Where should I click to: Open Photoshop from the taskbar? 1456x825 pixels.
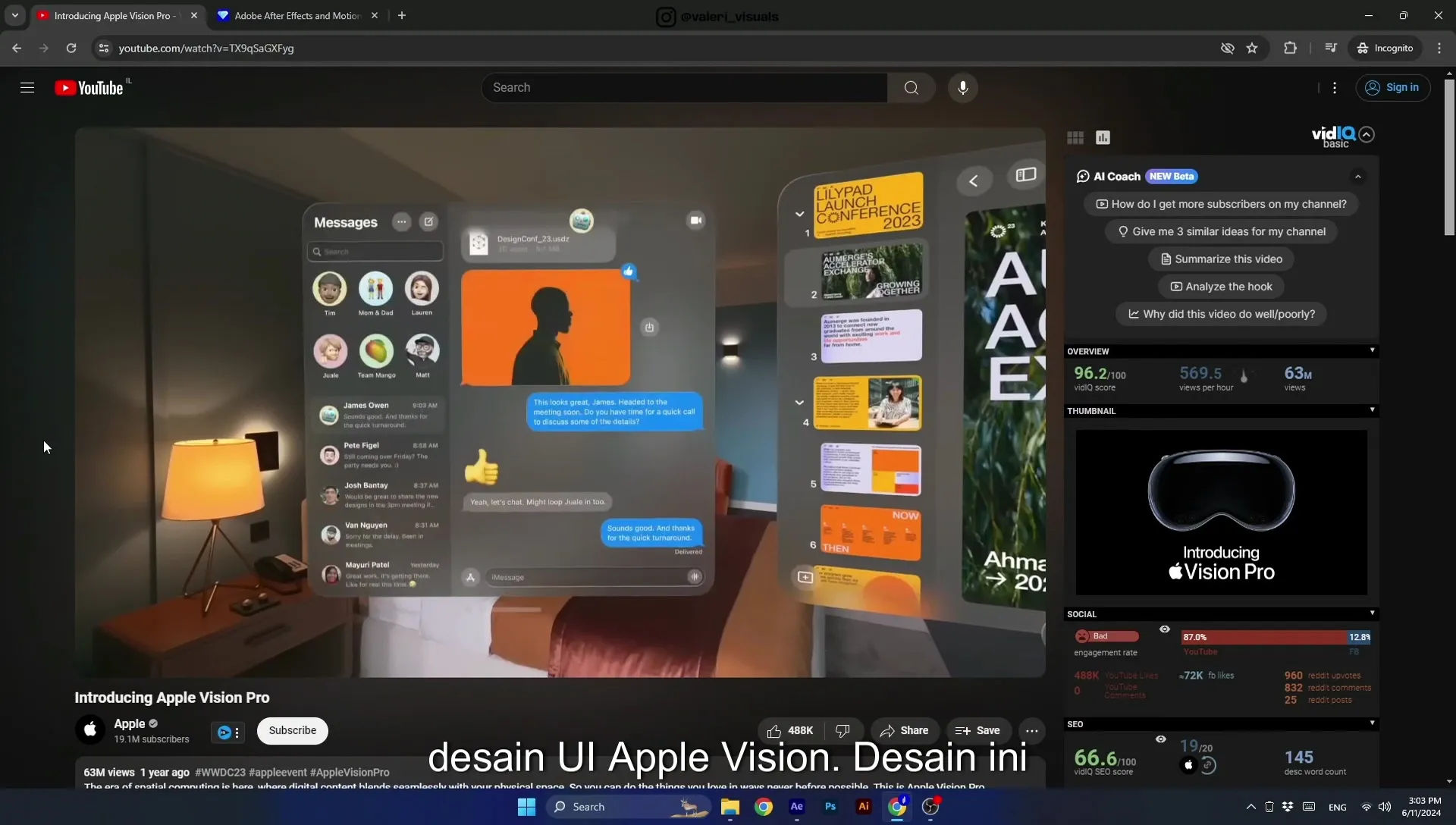pyautogui.click(x=830, y=807)
